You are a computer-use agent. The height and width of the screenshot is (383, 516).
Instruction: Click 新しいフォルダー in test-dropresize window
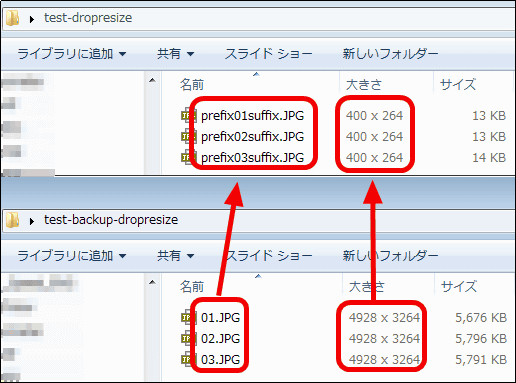click(x=390, y=54)
